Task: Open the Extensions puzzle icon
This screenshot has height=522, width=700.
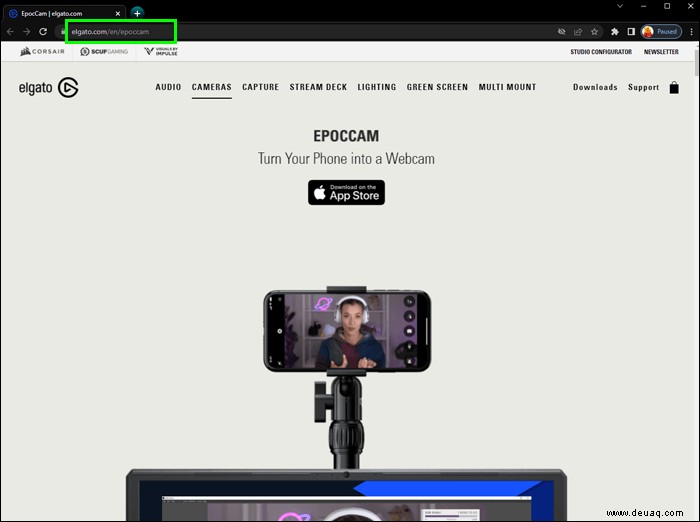Action: [x=615, y=32]
